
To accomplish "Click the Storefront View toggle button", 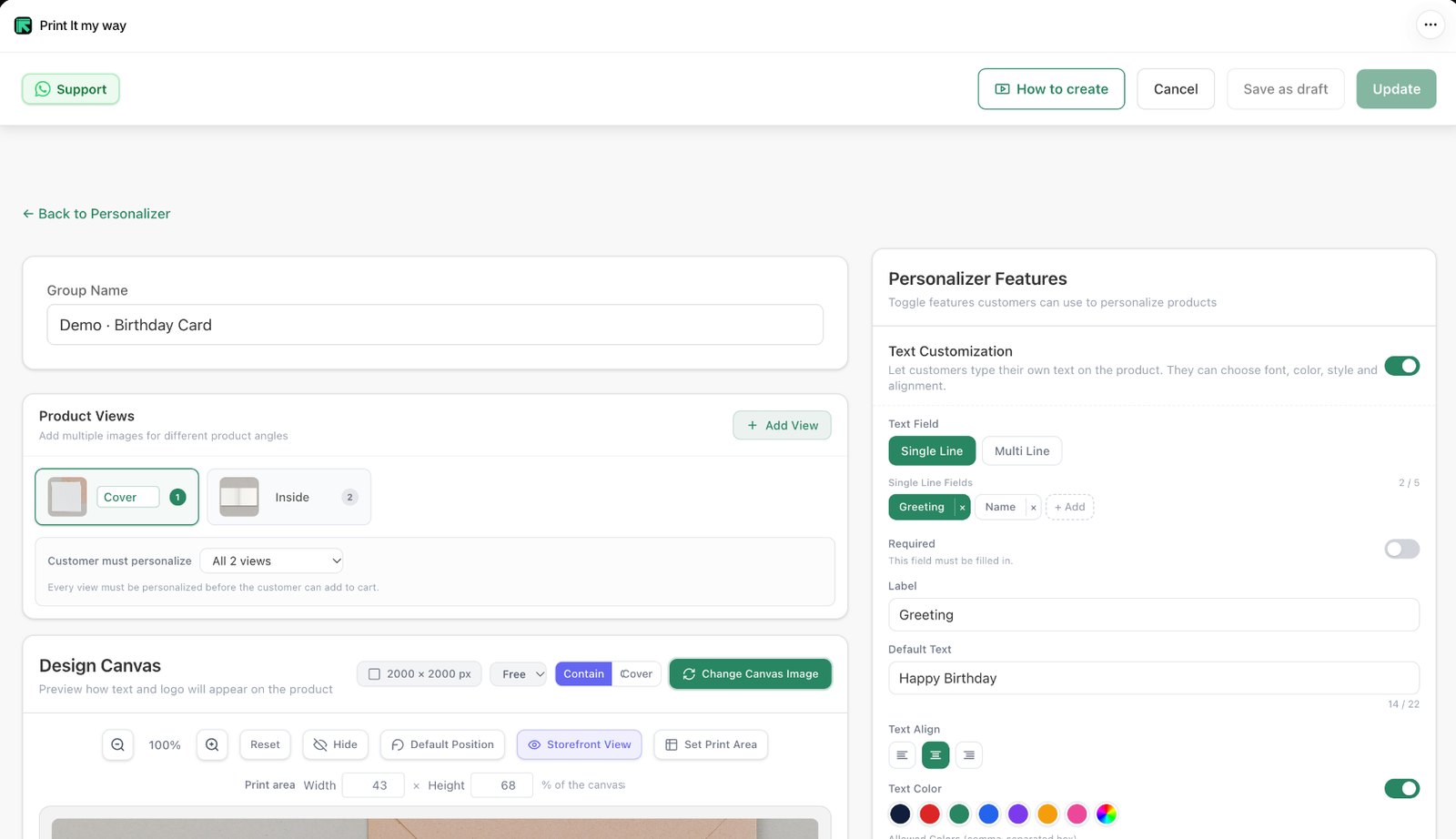I will [580, 744].
